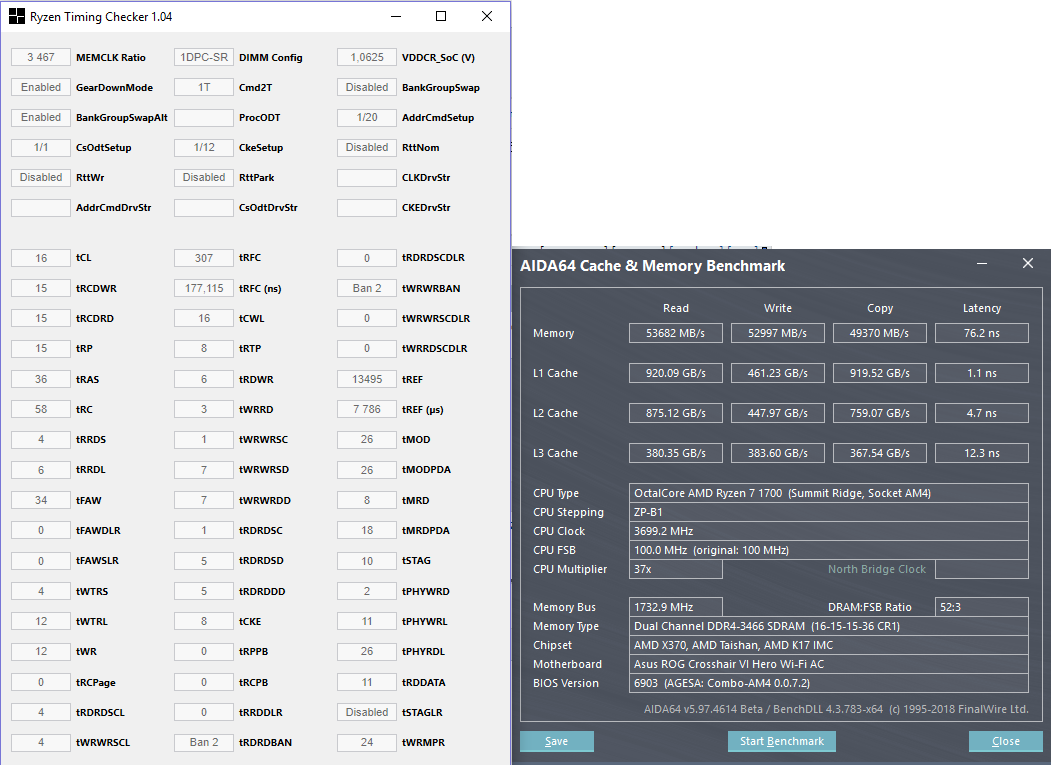Click the Close button in AIDA64 window
Screen dimensions: 1051x765
pyautogui.click(x=1005, y=741)
